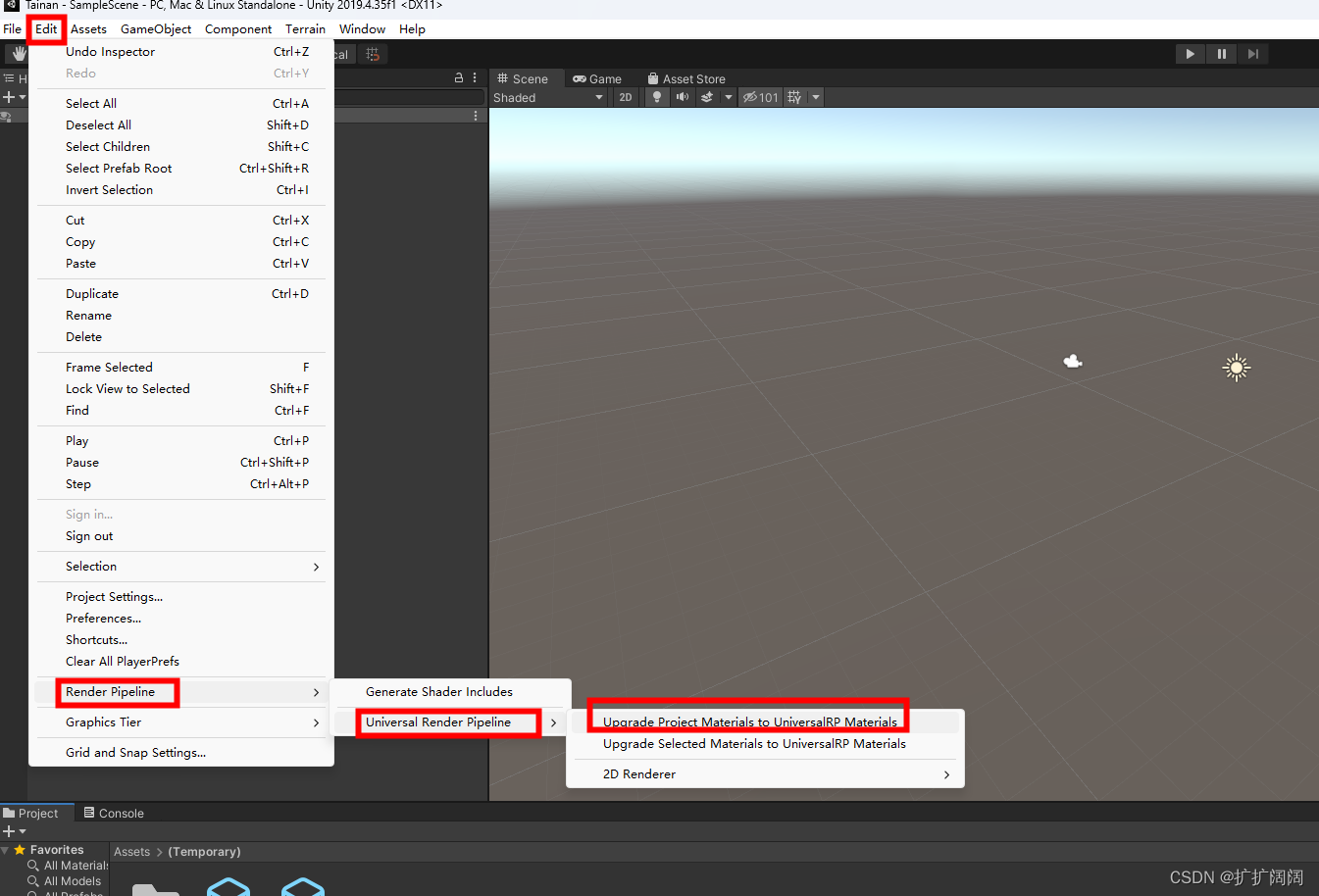Click the Step frame button

[1253, 54]
